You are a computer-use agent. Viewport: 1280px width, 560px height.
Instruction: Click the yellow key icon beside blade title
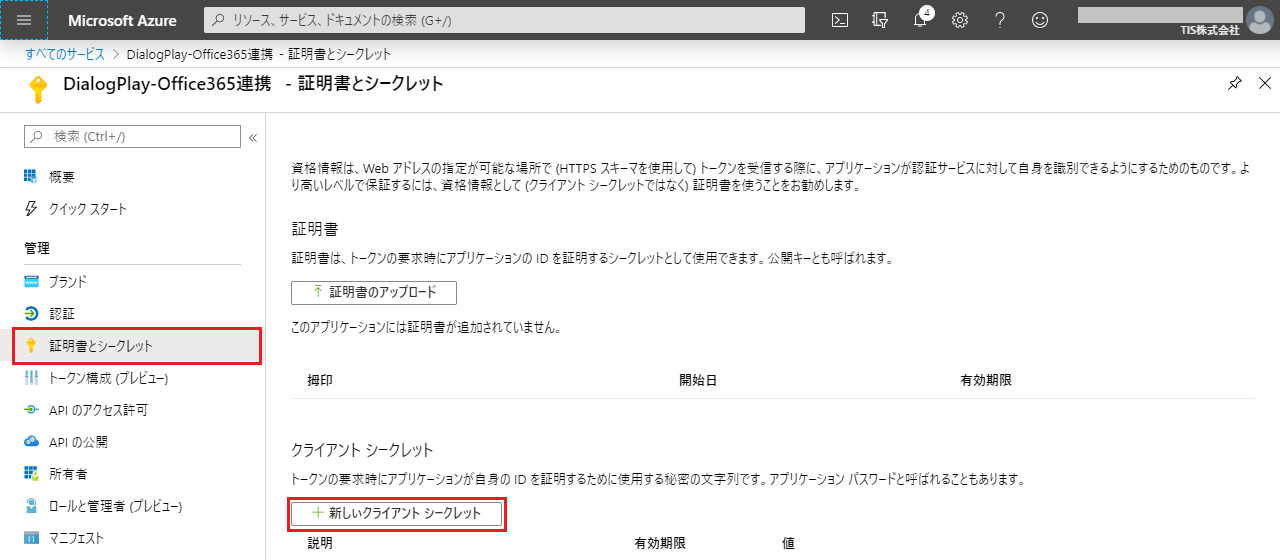[39, 88]
